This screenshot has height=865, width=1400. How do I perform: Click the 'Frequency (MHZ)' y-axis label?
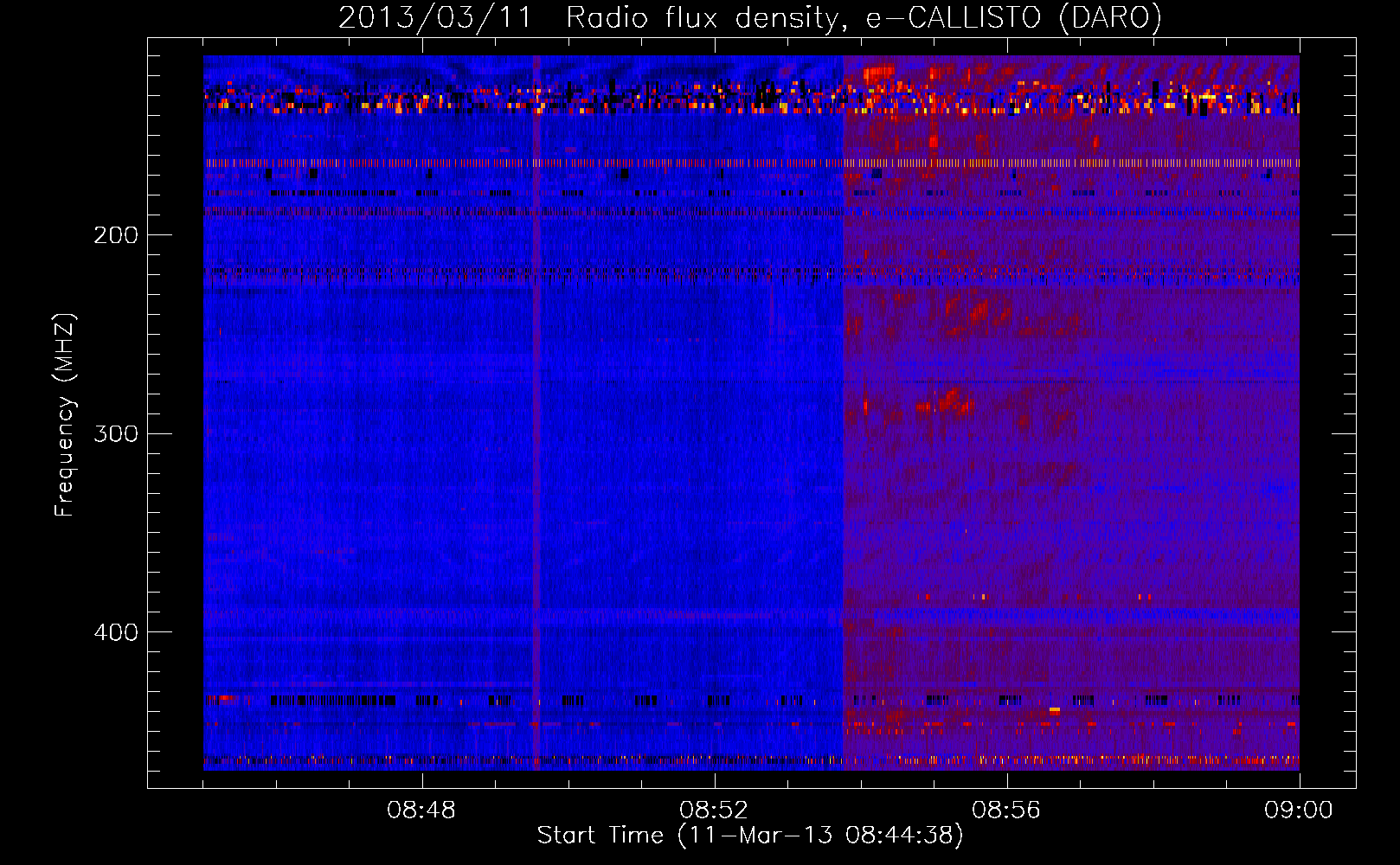[65, 414]
